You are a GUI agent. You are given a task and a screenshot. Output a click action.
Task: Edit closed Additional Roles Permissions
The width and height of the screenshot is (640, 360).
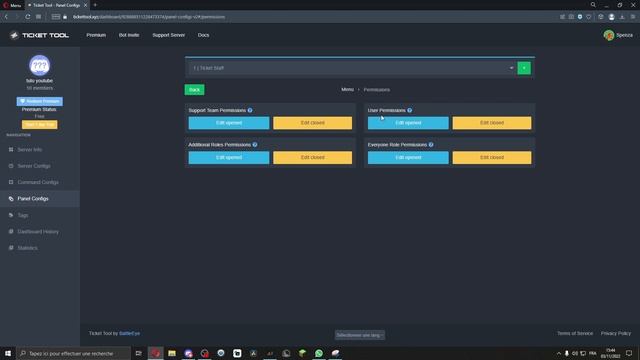click(x=313, y=158)
